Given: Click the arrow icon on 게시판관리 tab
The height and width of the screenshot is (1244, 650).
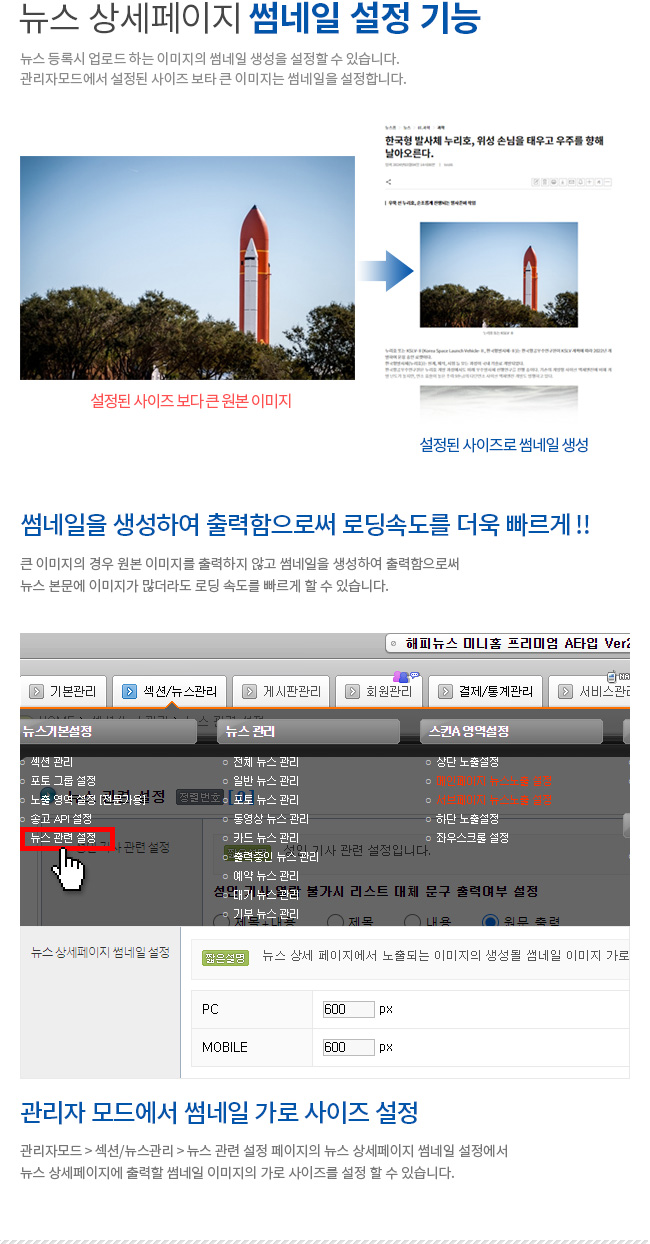Looking at the screenshot, I should coord(249,691).
